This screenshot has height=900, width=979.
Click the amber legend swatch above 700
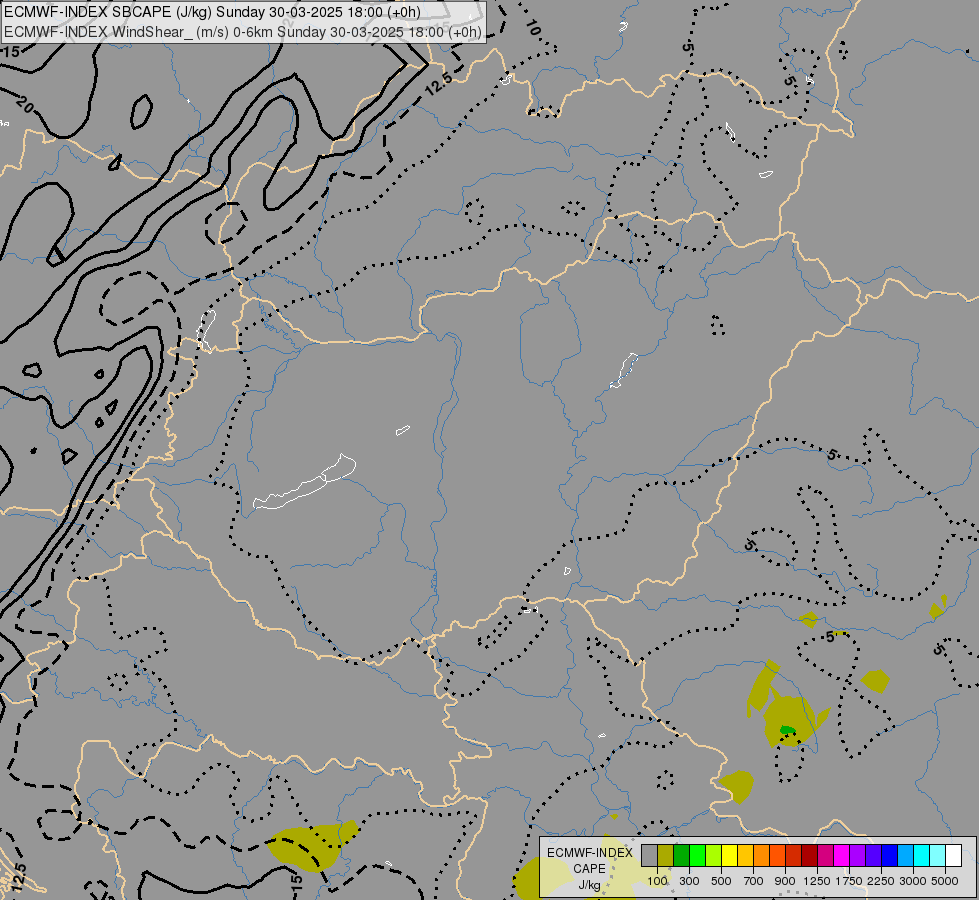[745, 855]
